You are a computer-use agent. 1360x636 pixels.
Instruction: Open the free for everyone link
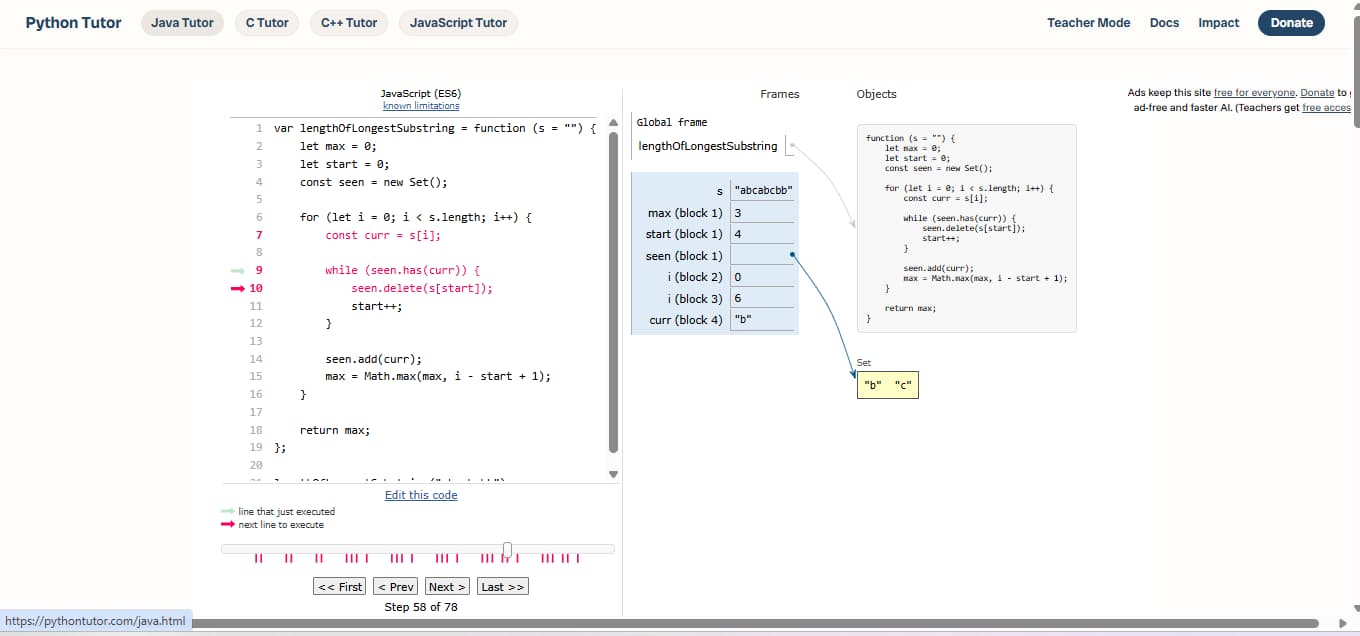click(x=1255, y=93)
